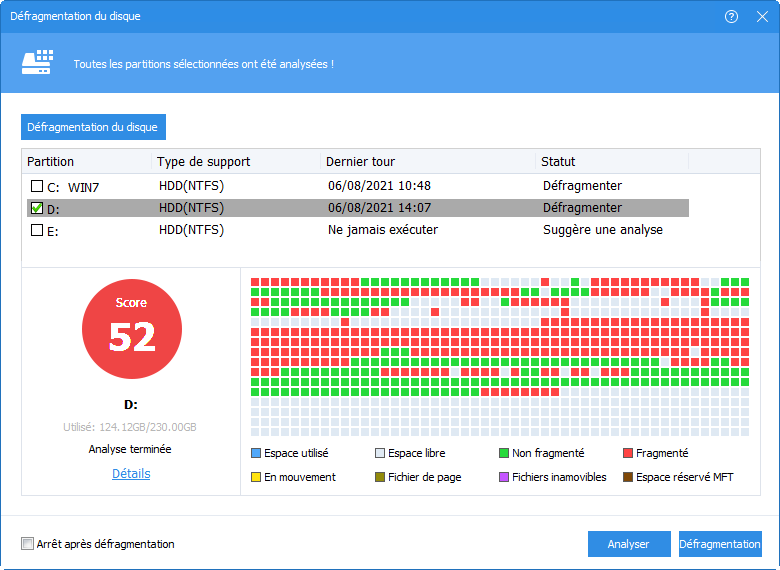The width and height of the screenshot is (780, 570).
Task: Click the disk drive icon in banner
Action: pyautogui.click(x=37, y=63)
